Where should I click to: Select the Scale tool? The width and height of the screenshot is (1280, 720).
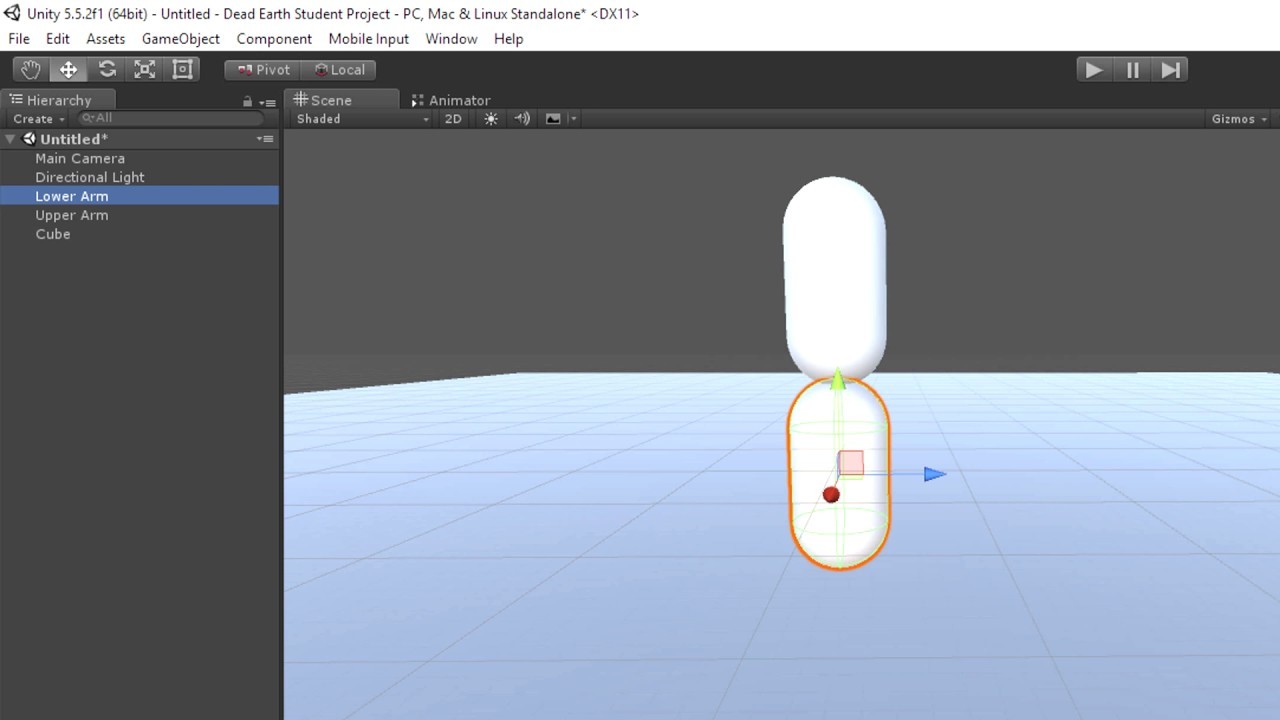point(145,70)
